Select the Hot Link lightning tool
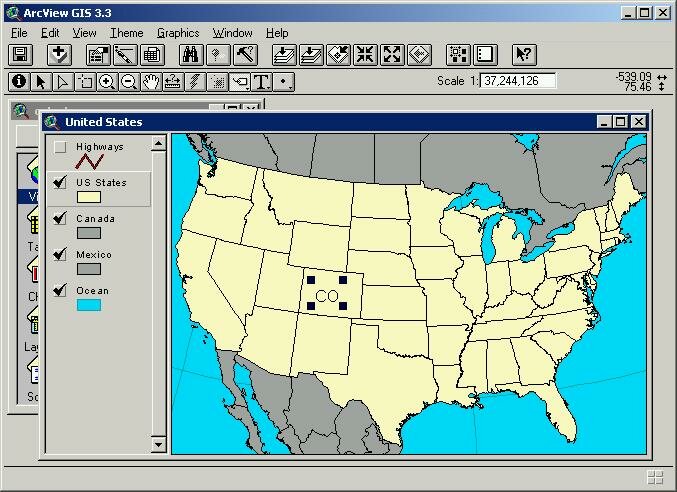Screen dimensions: 677x492 pos(195,82)
